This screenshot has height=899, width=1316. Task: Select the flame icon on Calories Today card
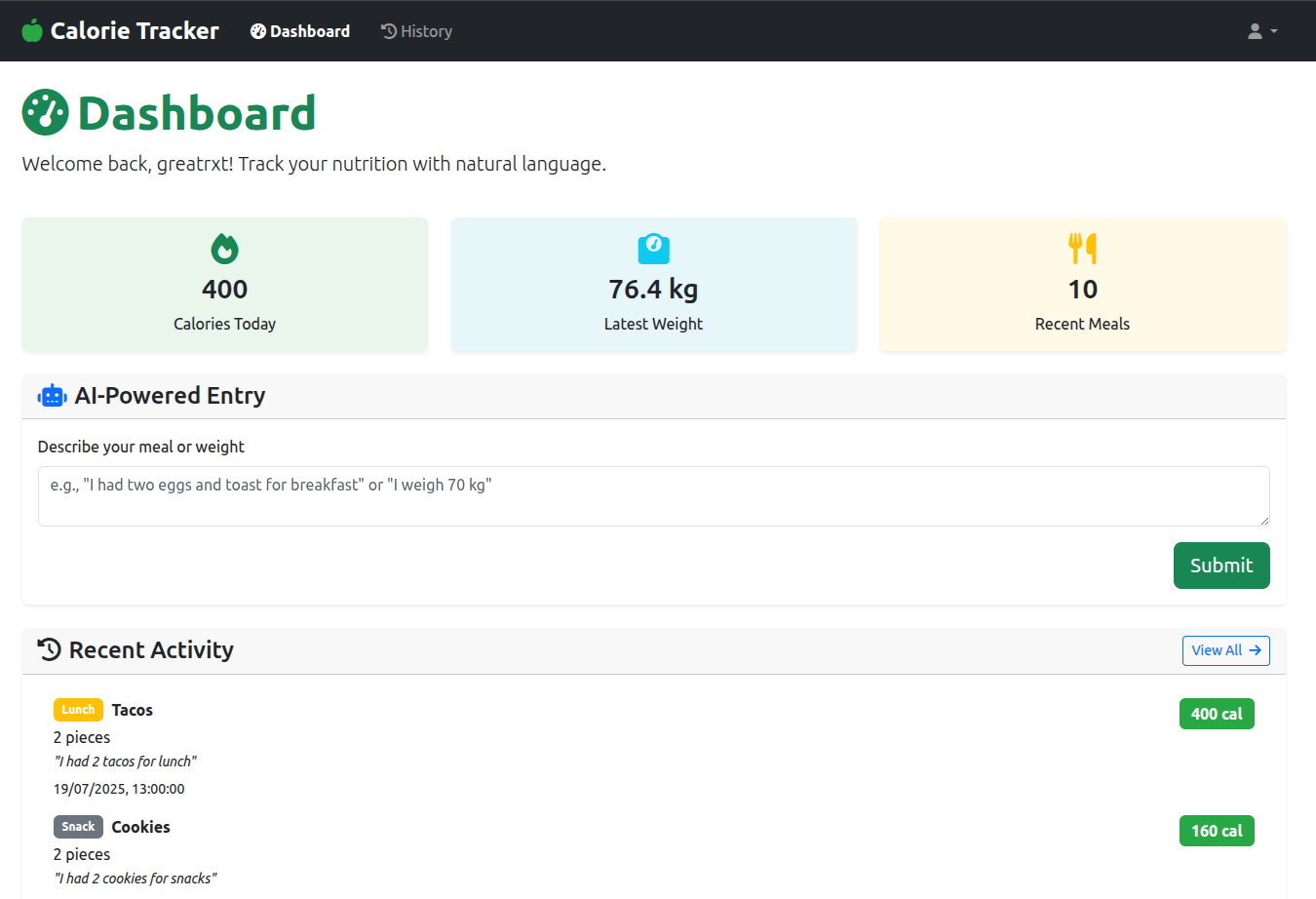pos(225,249)
